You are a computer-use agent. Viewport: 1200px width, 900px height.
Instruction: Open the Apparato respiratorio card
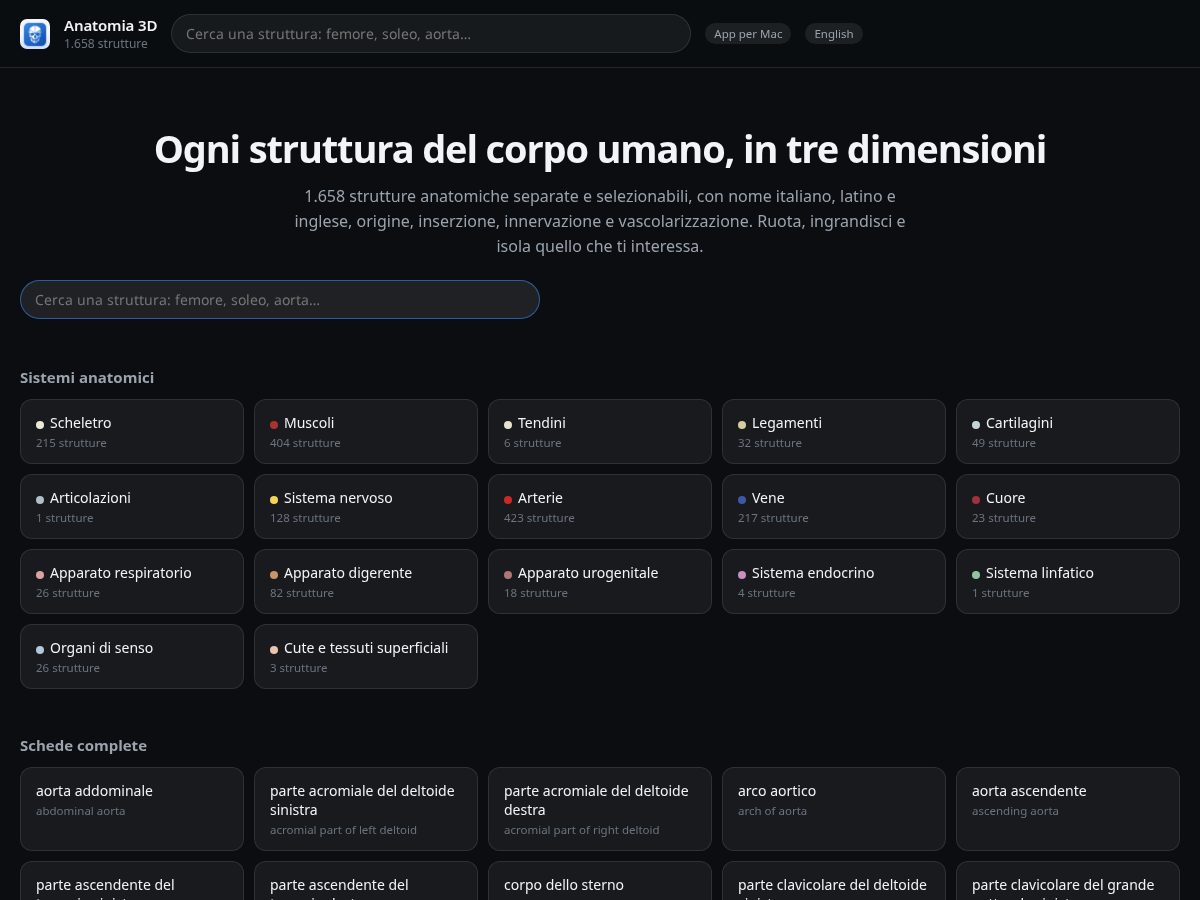click(132, 582)
